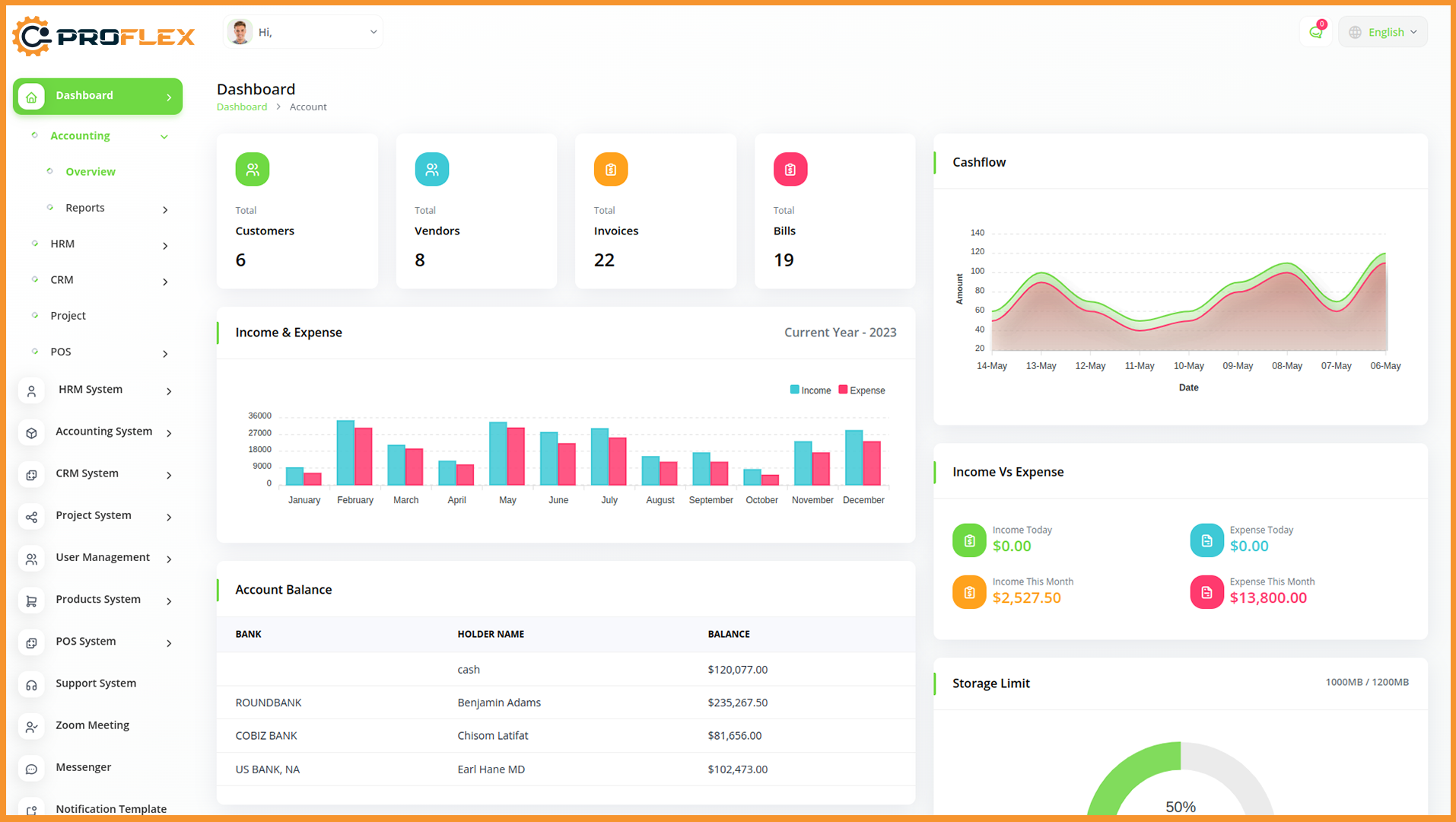Click ROUNDBANK in Account Balance table
1456x822 pixels.
269,703
